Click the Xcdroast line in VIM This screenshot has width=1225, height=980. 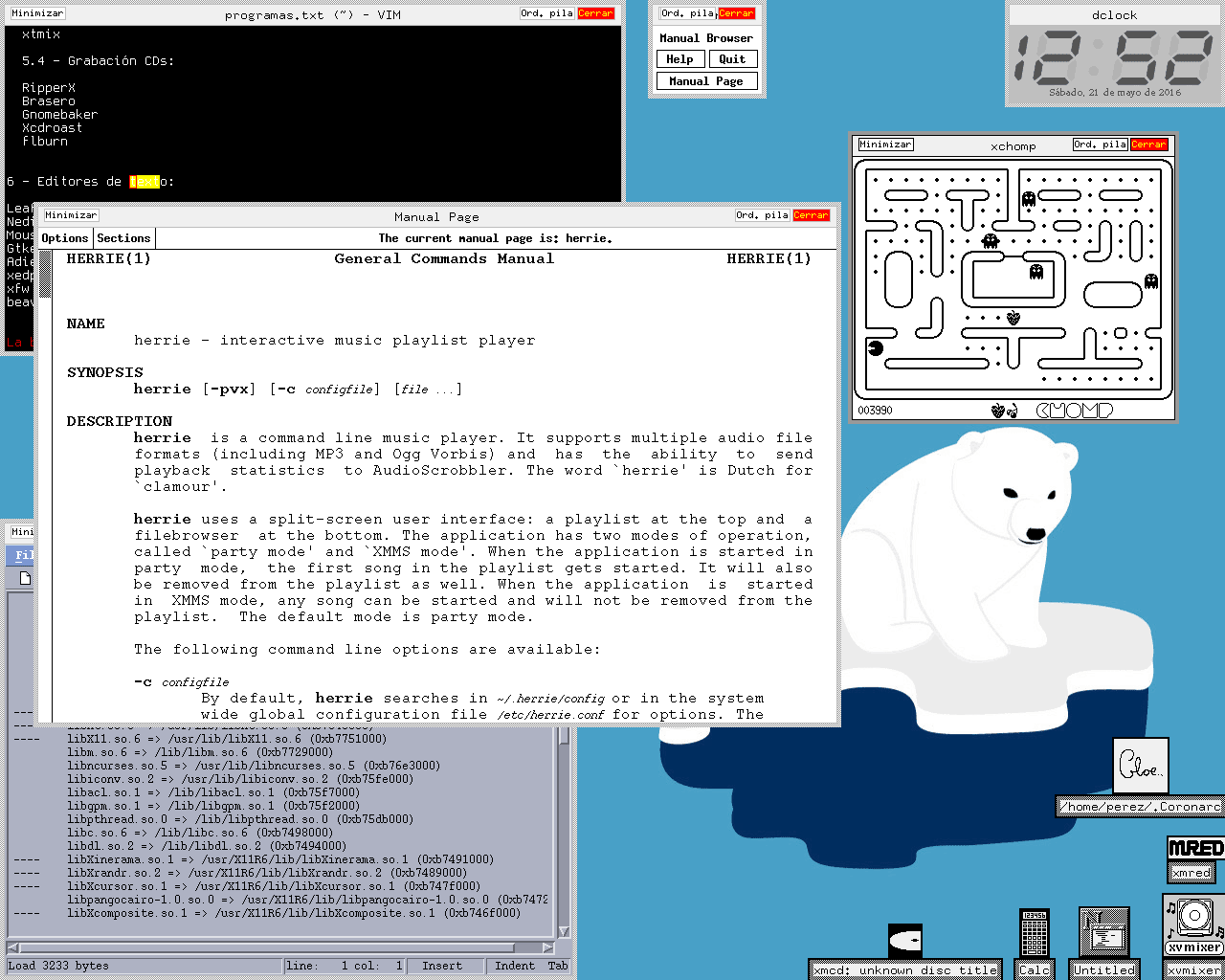(53, 128)
